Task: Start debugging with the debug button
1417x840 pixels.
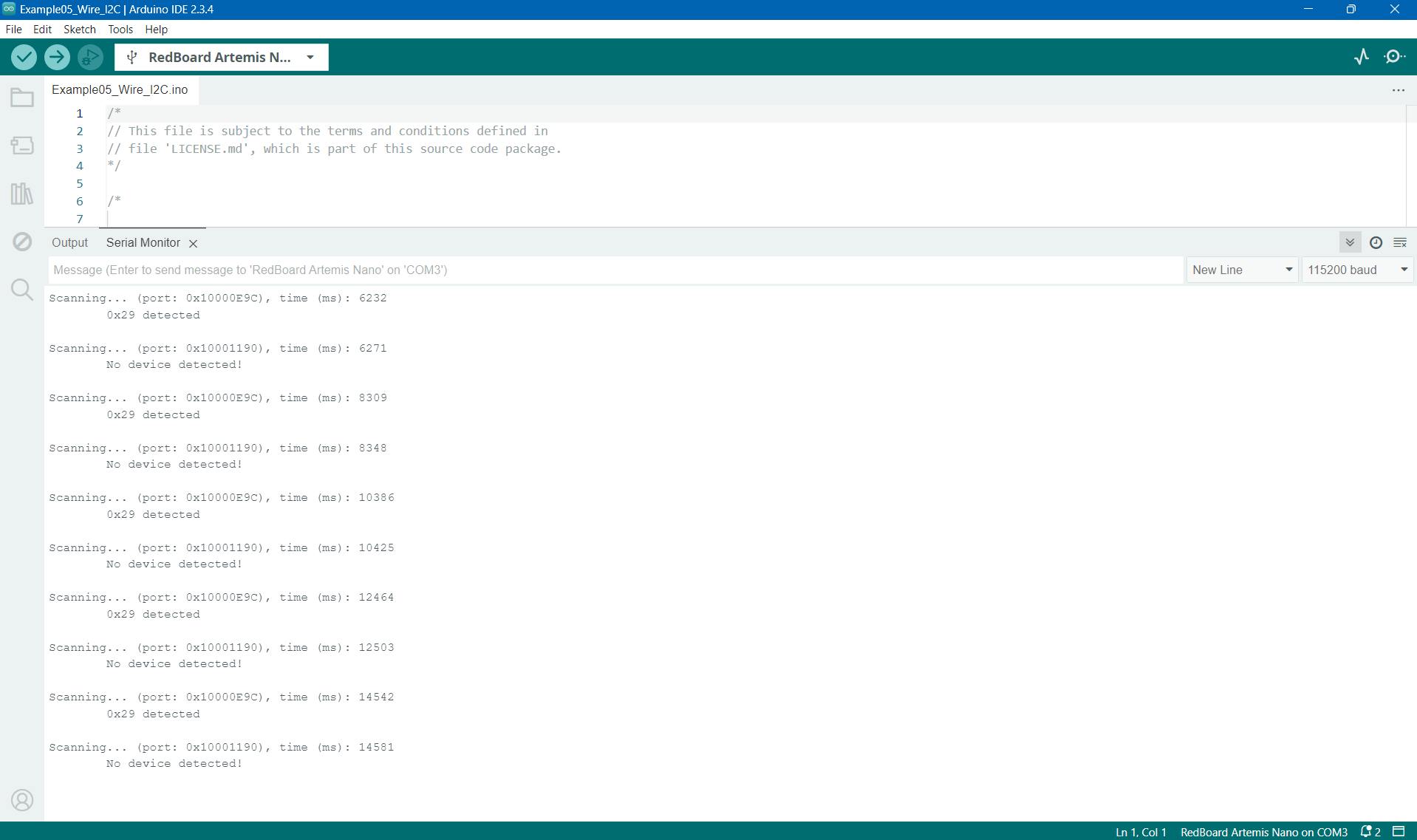Action: click(90, 57)
